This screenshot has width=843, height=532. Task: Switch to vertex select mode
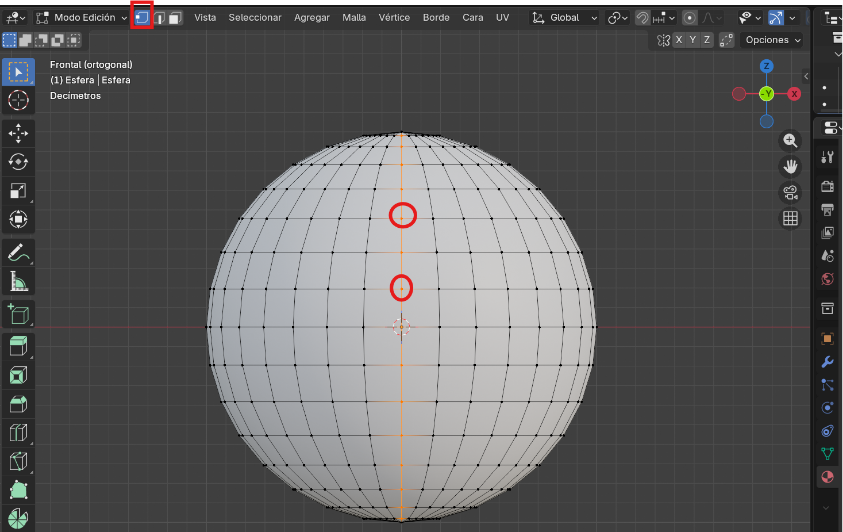click(x=142, y=18)
